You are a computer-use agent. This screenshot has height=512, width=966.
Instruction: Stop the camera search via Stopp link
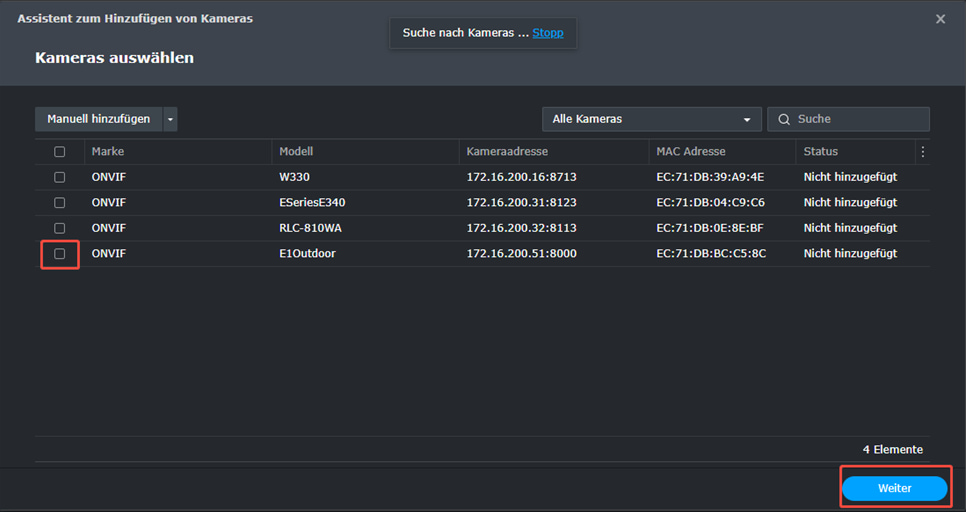coord(548,33)
